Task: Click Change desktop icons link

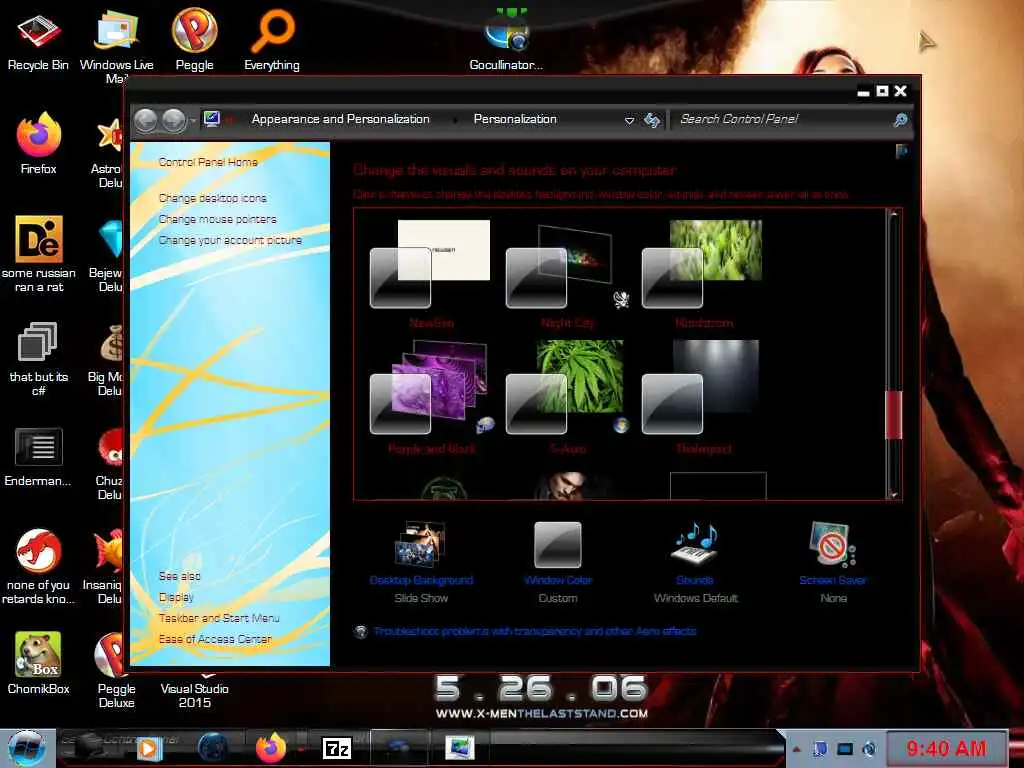Action: [212, 198]
